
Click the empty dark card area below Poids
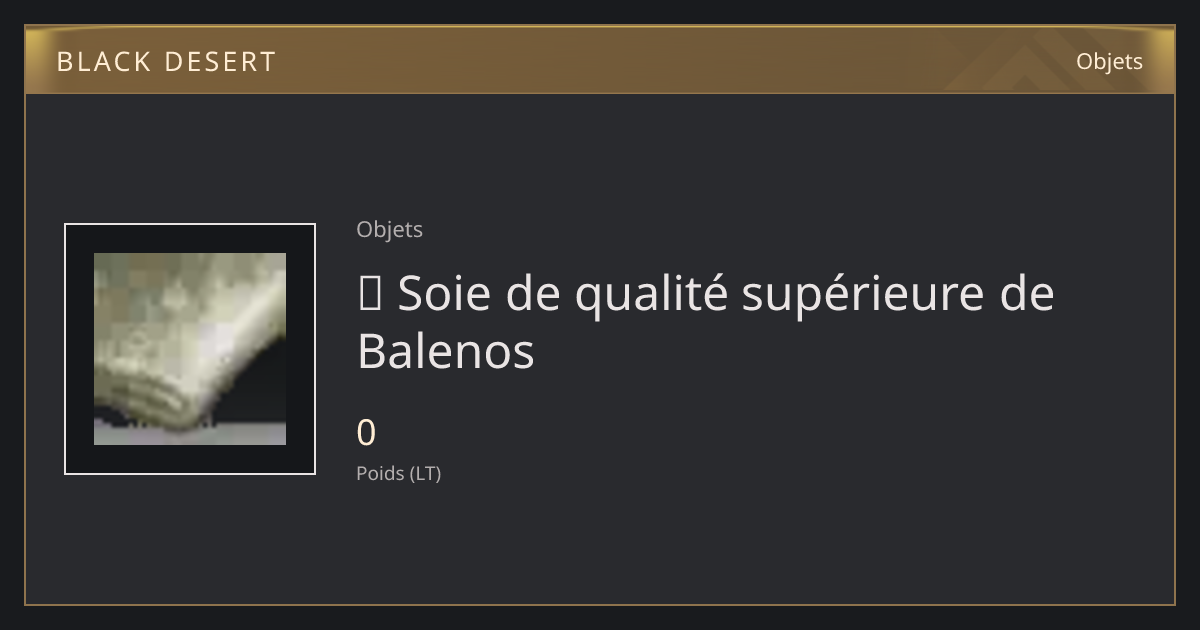pos(700,545)
